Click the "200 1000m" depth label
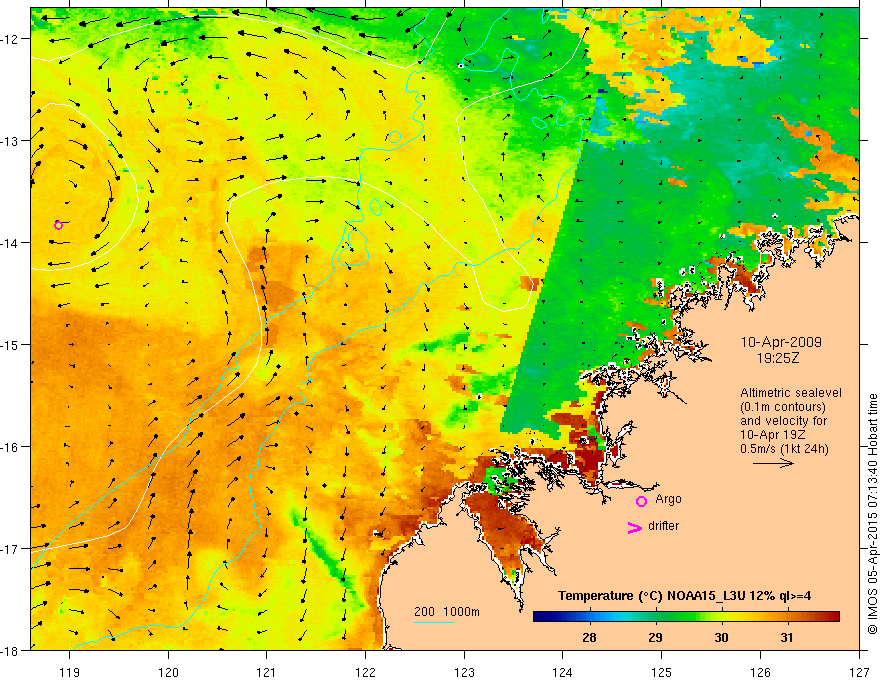Screen dimensions: 880x680 447,612
